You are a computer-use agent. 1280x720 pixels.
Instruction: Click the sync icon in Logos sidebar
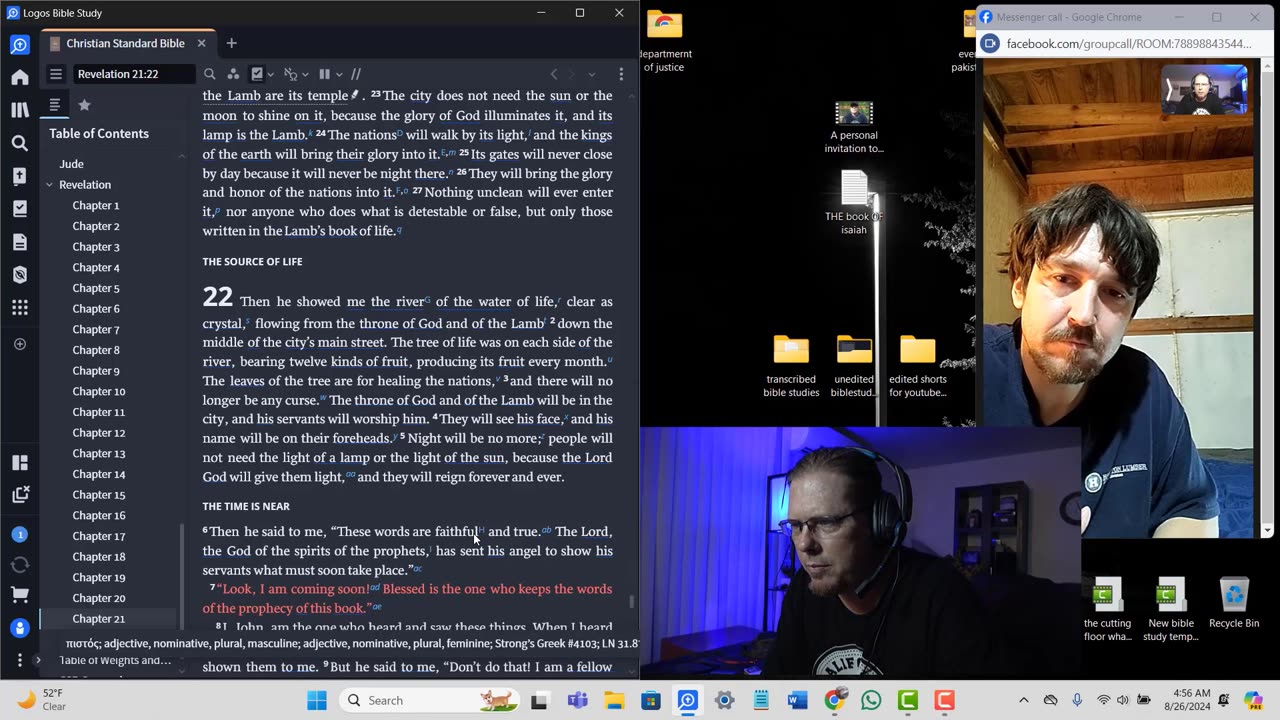(20, 565)
